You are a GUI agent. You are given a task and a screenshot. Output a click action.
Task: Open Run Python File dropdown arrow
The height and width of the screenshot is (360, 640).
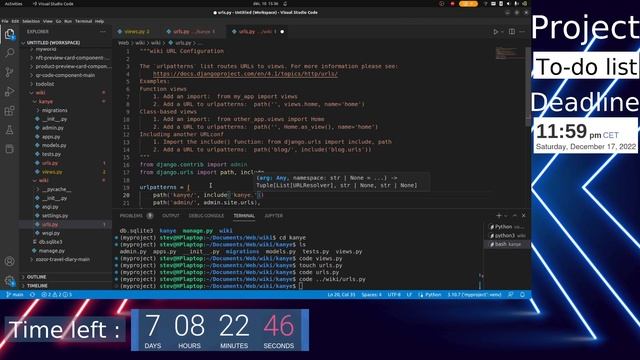click(502, 31)
